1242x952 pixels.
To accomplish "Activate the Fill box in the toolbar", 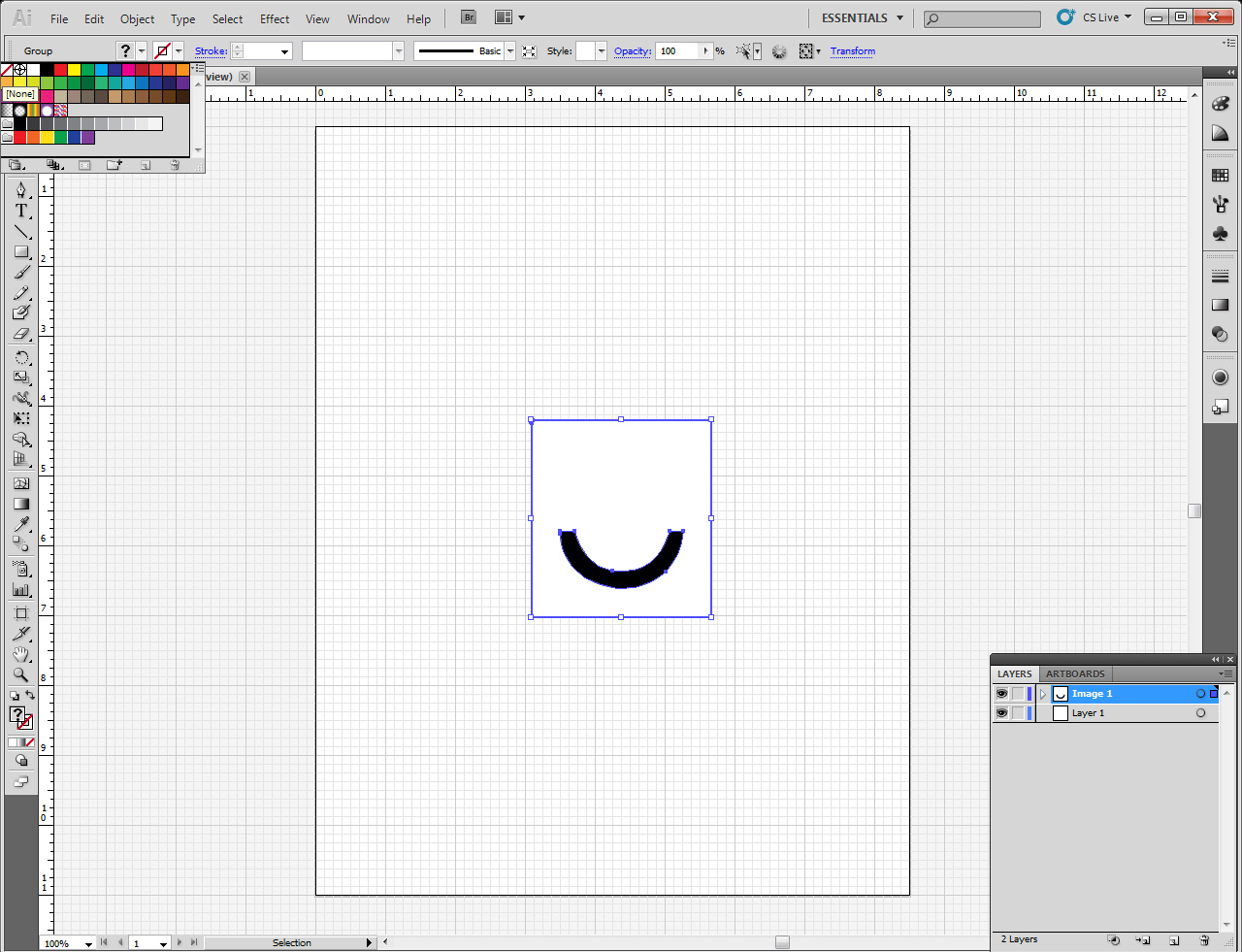I will tap(16, 715).
